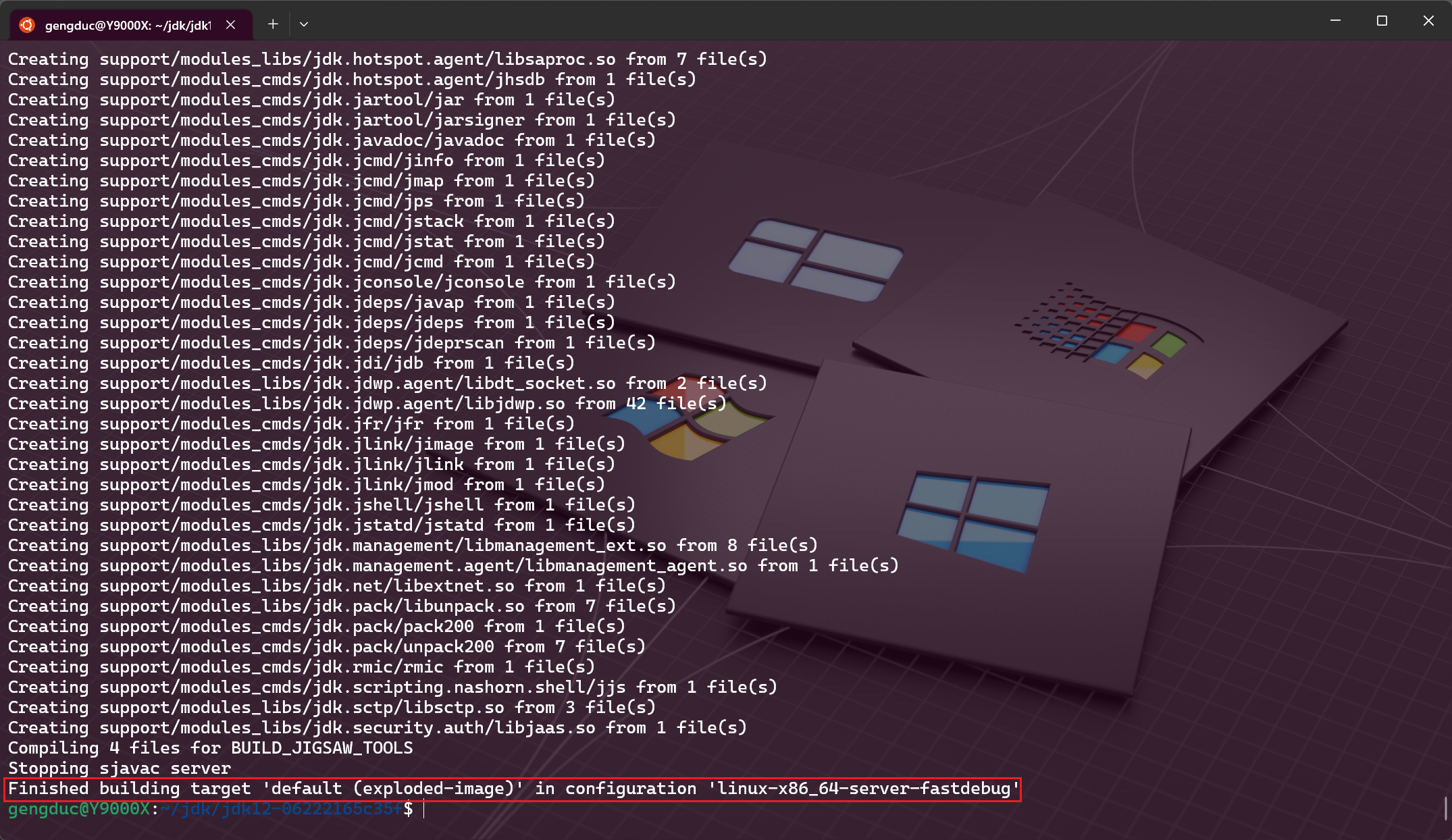Screen dimensions: 1452x840
Task: Close the gengduc@Y9000X terminal tab
Action: pyautogui.click(x=231, y=25)
